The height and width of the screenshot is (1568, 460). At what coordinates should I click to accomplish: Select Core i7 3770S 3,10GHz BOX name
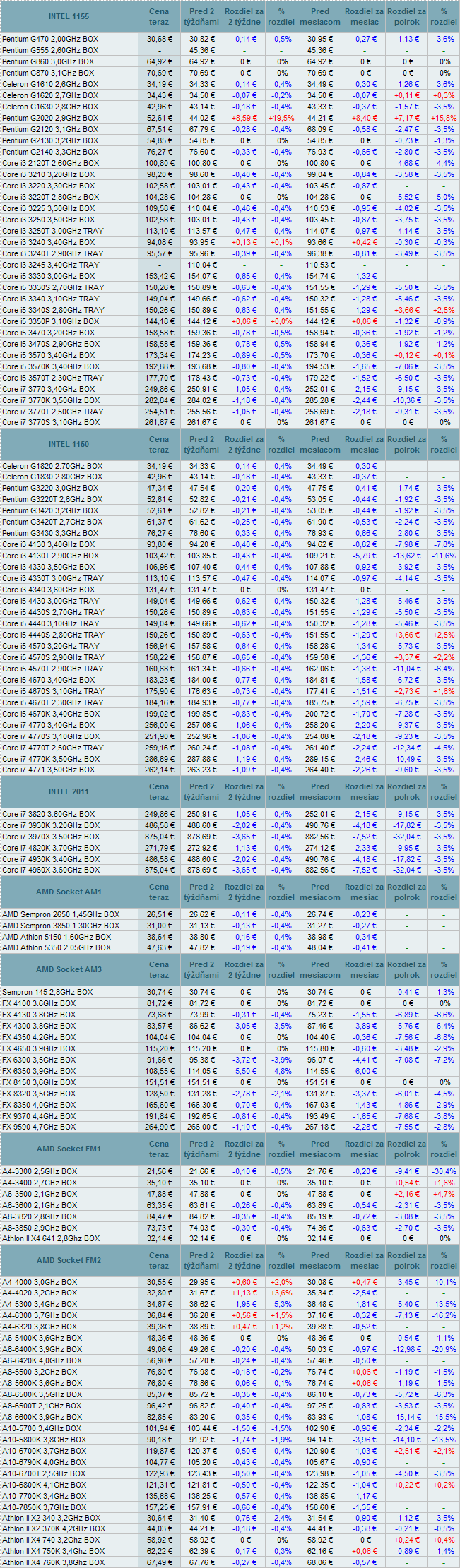tap(51, 422)
